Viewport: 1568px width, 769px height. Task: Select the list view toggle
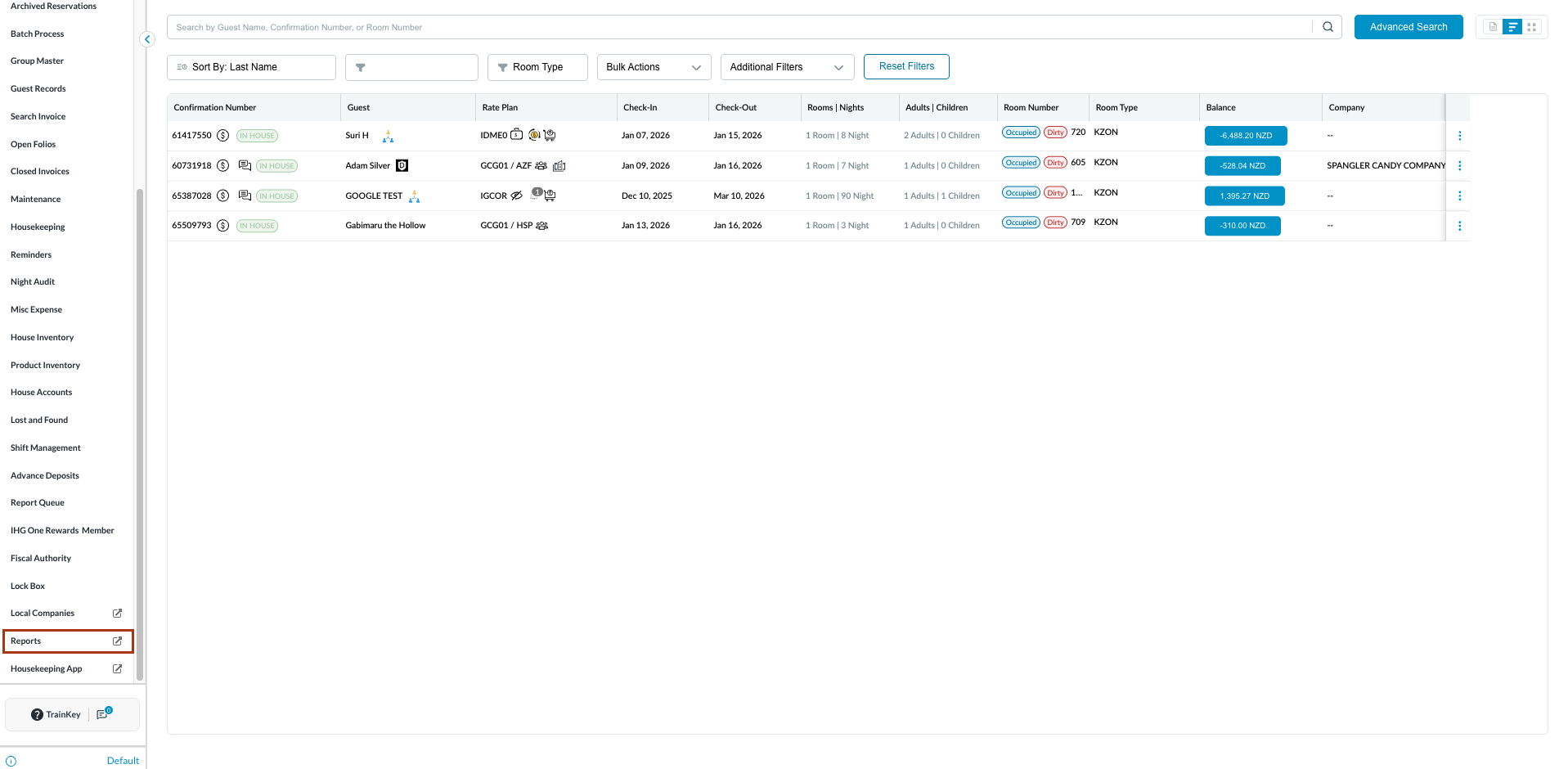pyautogui.click(x=1512, y=27)
